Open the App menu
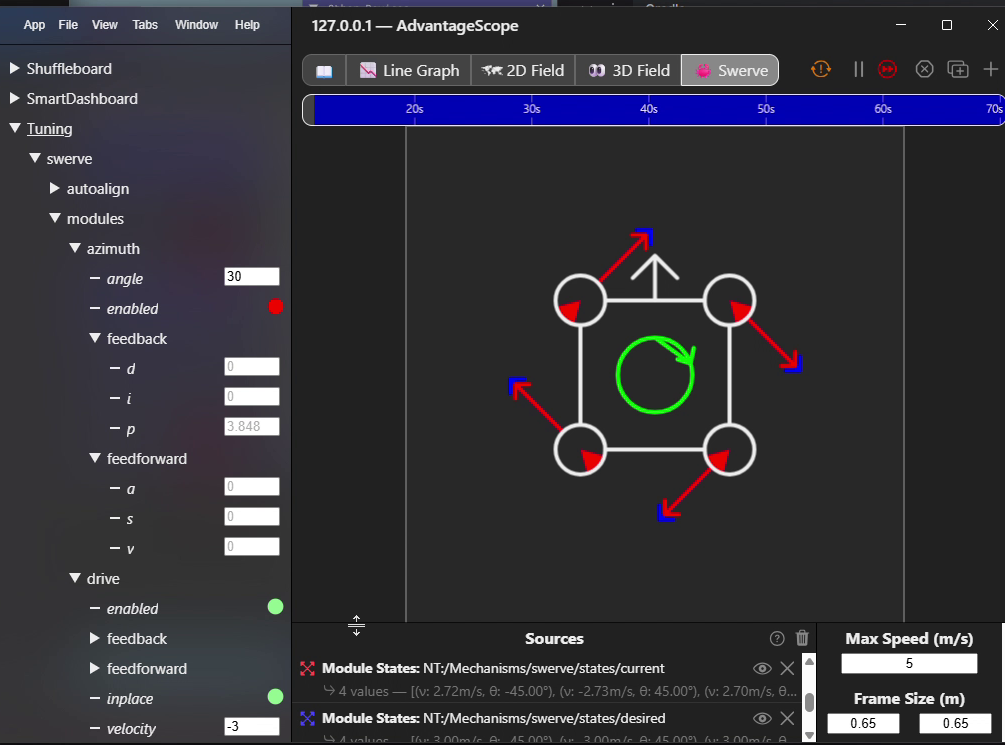The height and width of the screenshot is (745, 1005). point(34,25)
